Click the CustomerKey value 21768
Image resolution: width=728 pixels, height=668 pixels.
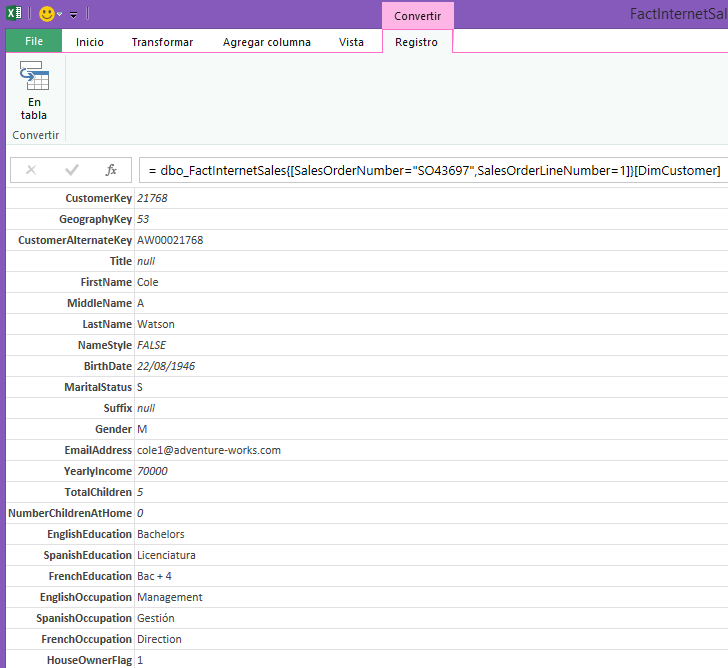click(152, 198)
